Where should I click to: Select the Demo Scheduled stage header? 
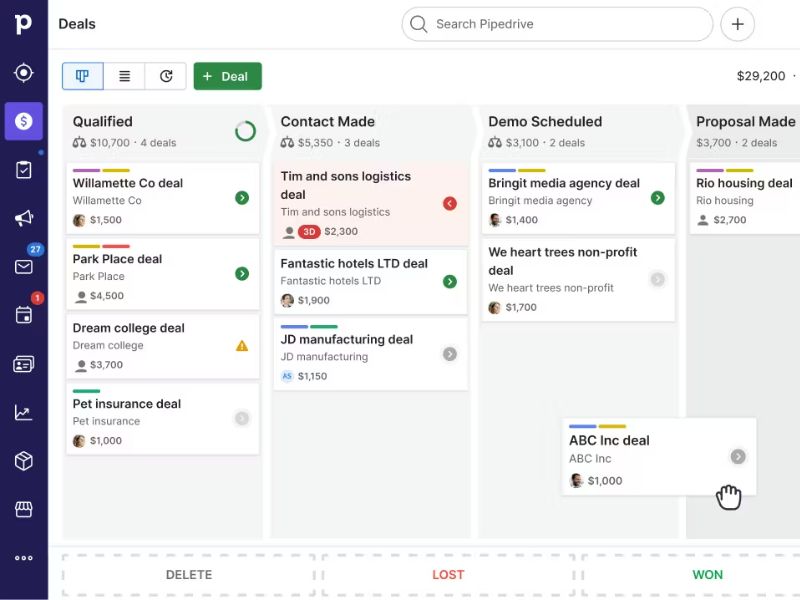pos(545,121)
